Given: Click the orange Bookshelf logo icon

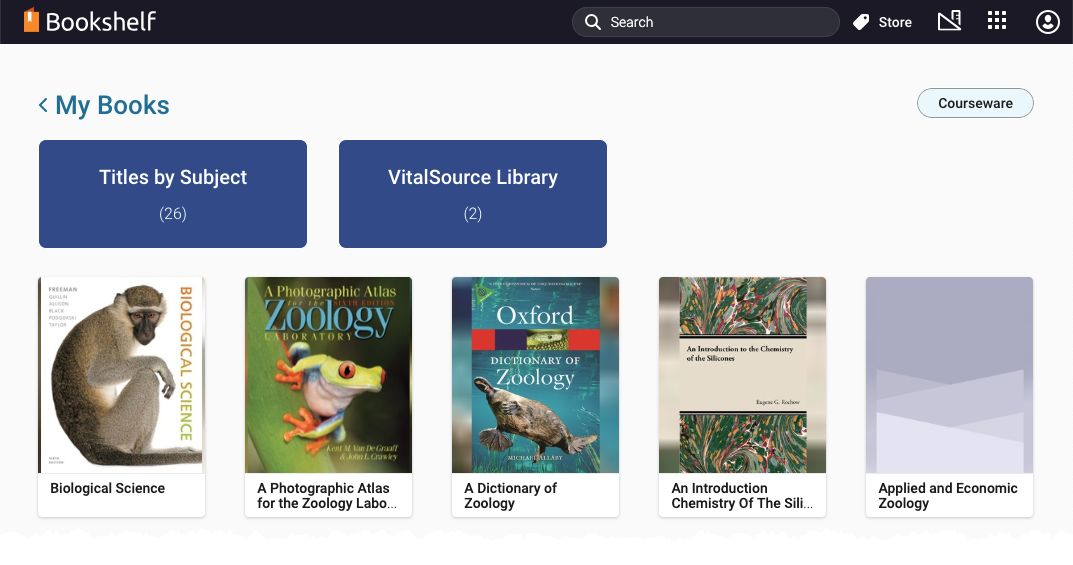Looking at the screenshot, I should [32, 21].
